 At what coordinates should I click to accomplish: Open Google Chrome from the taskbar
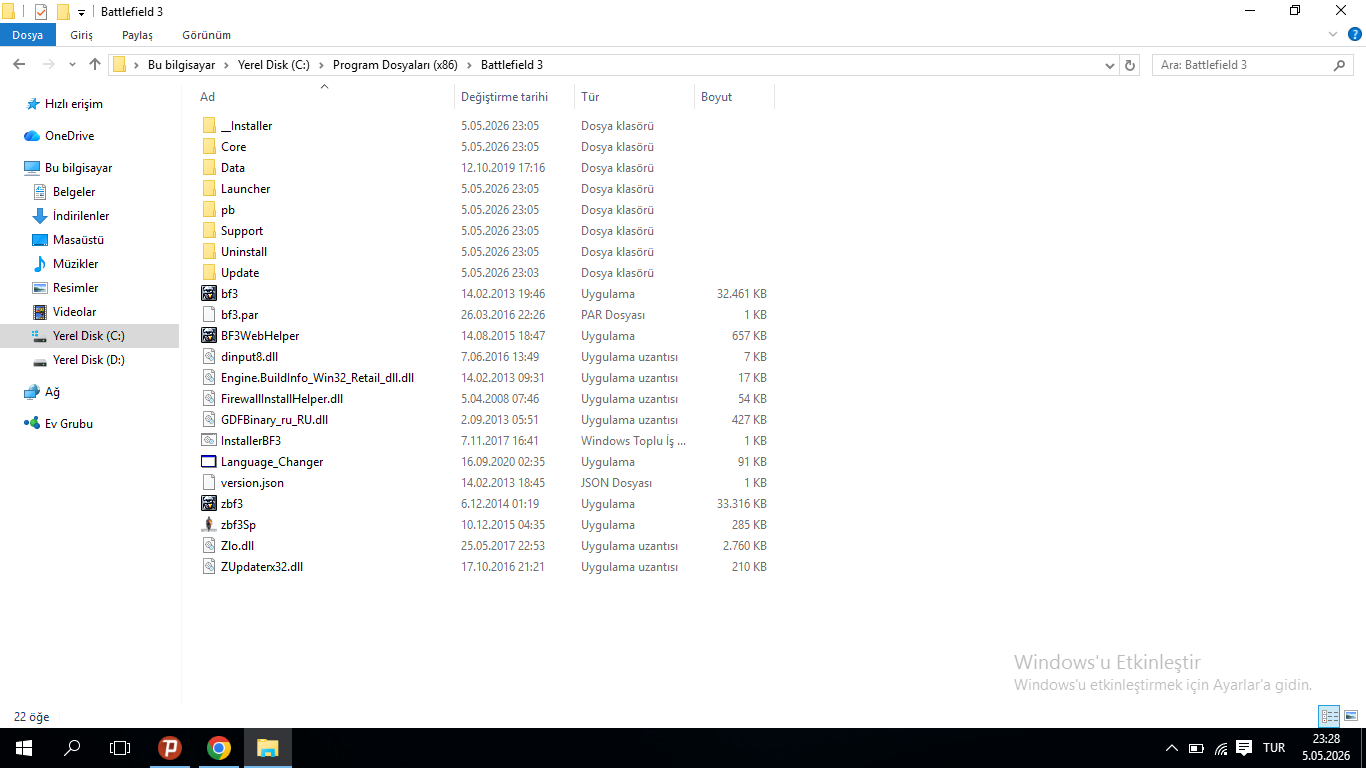click(x=219, y=748)
